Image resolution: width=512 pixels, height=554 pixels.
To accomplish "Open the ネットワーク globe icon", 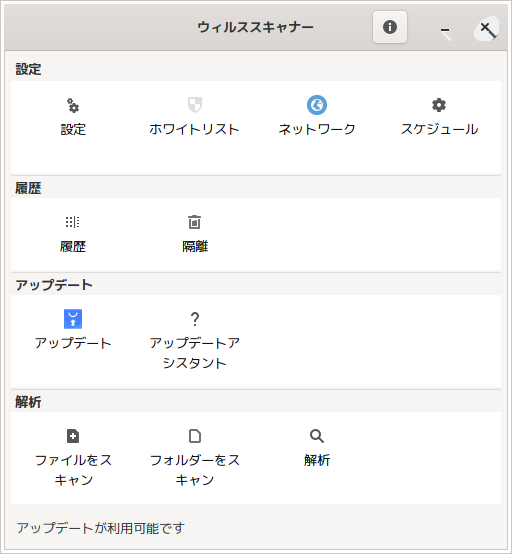I will pyautogui.click(x=317, y=105).
